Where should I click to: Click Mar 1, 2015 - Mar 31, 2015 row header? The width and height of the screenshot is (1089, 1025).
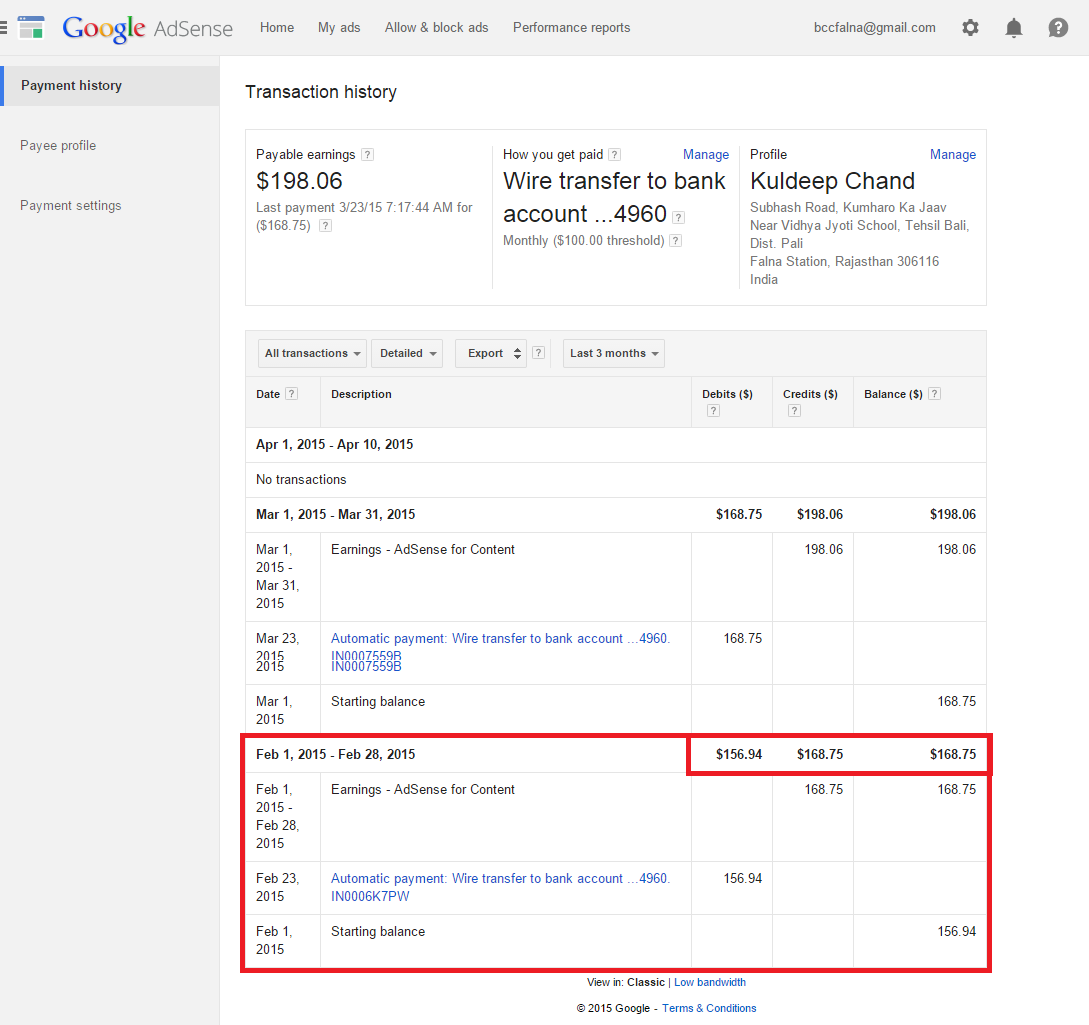click(x=615, y=515)
